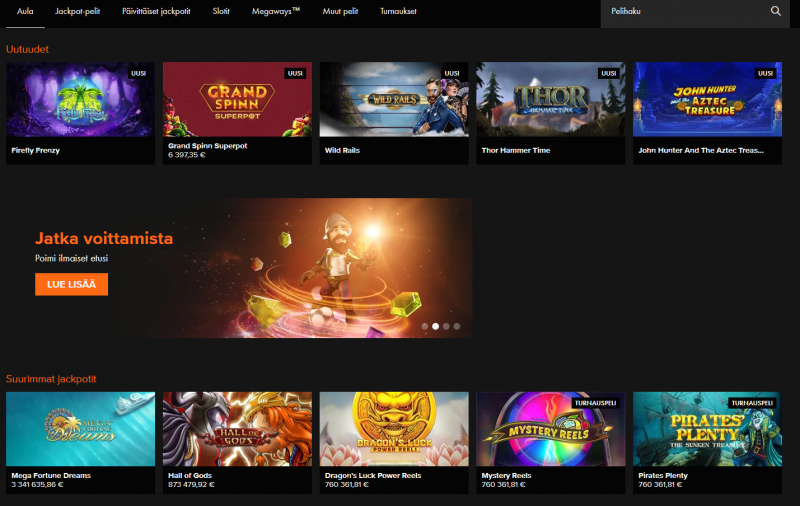Click Poimi ilmaiset etusi banner text
This screenshot has width=800, height=506.
(x=71, y=259)
